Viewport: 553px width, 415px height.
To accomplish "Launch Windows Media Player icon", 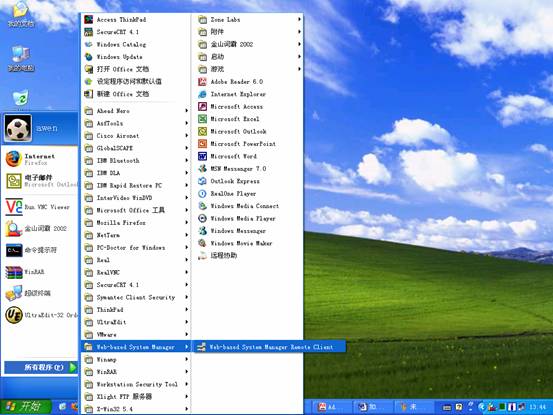I will tap(202, 219).
